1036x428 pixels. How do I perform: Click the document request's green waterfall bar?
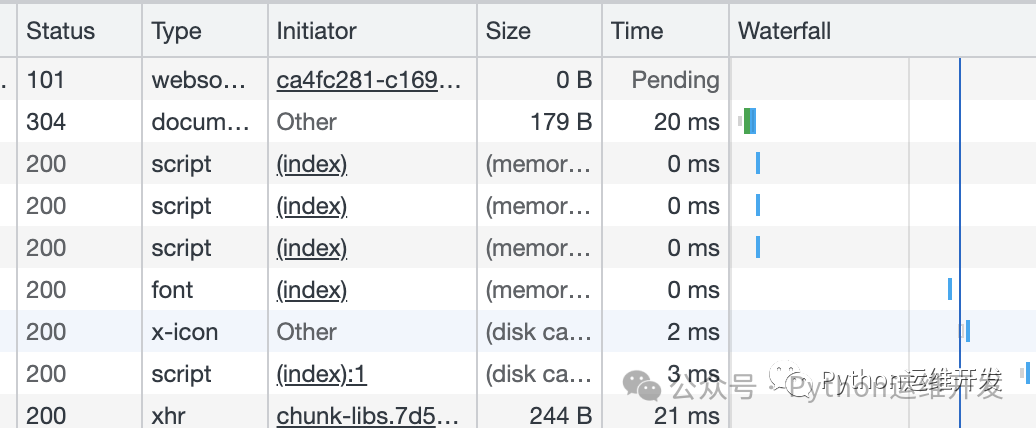(x=749, y=122)
